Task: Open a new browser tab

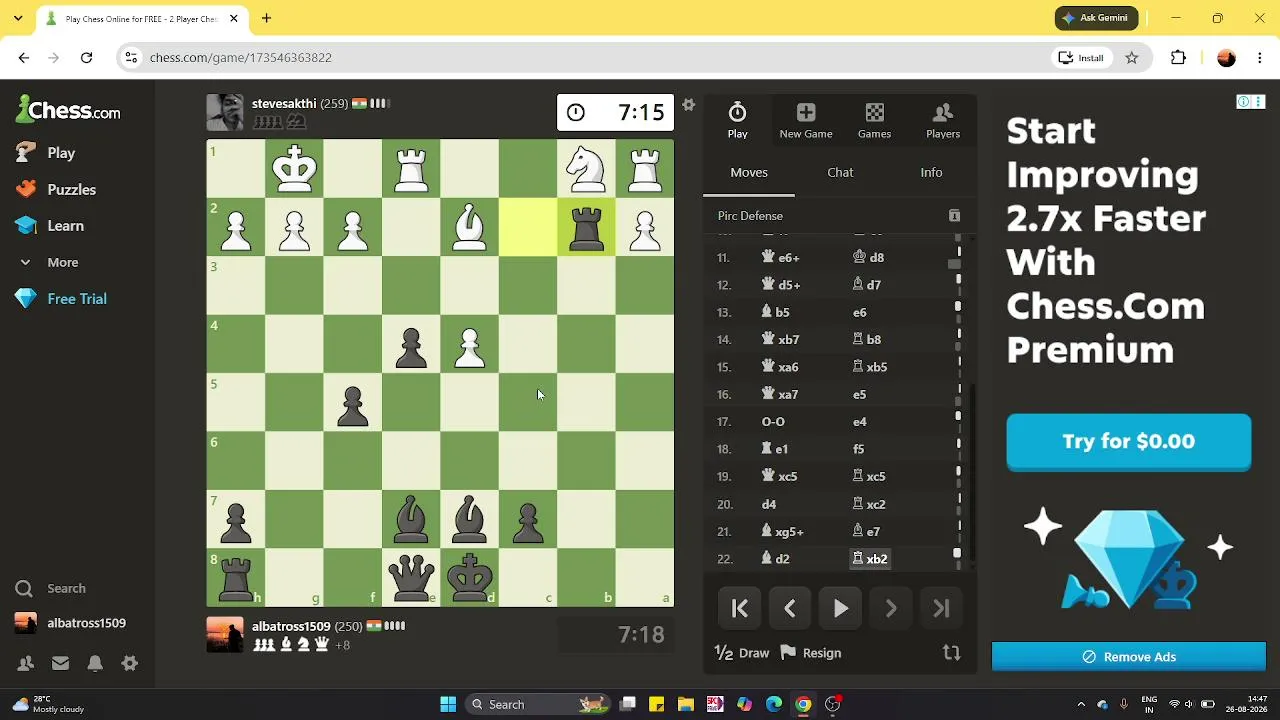Action: click(x=266, y=18)
